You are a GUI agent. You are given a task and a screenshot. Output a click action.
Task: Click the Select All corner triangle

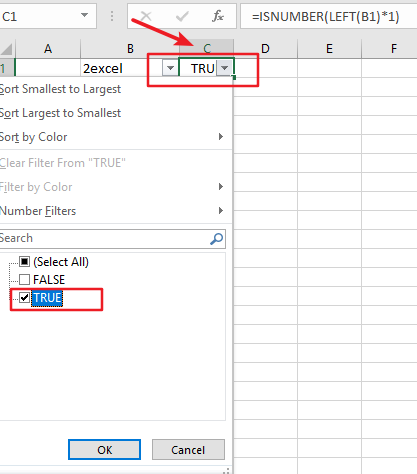coord(7,49)
